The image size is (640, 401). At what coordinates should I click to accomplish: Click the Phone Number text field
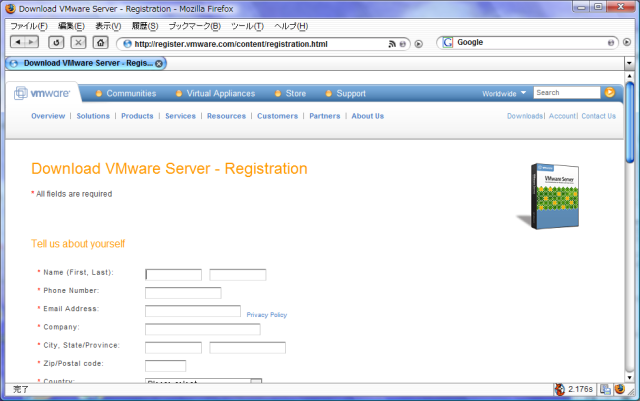[182, 293]
